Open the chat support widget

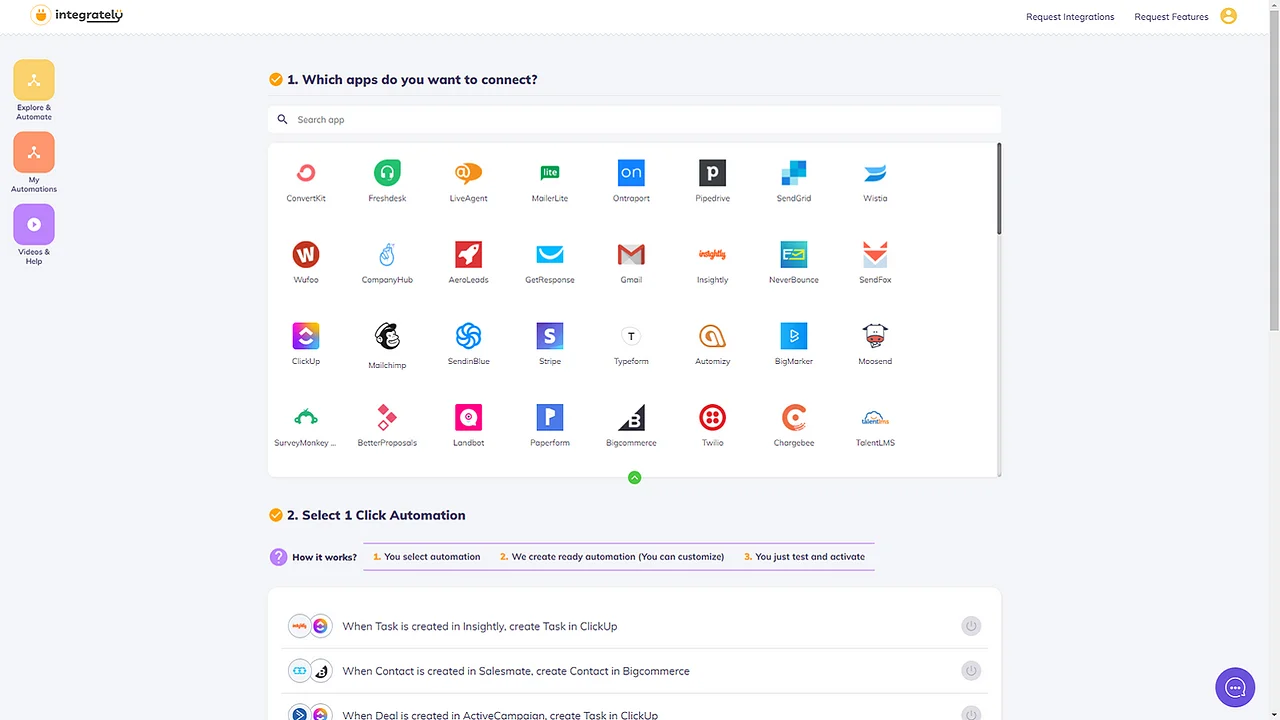pos(1234,687)
